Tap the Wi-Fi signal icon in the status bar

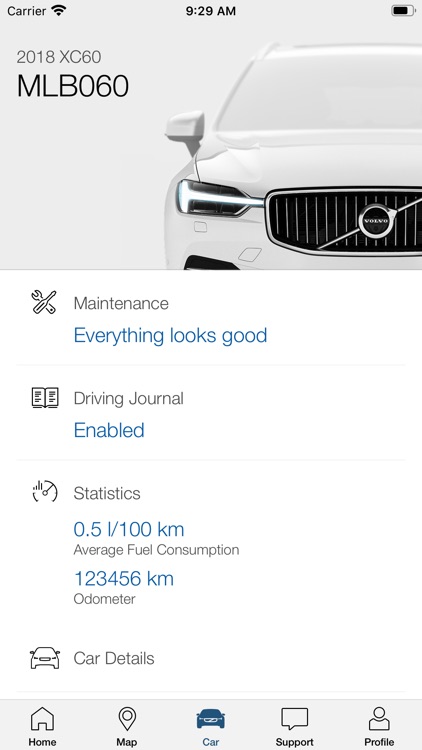(59, 11)
